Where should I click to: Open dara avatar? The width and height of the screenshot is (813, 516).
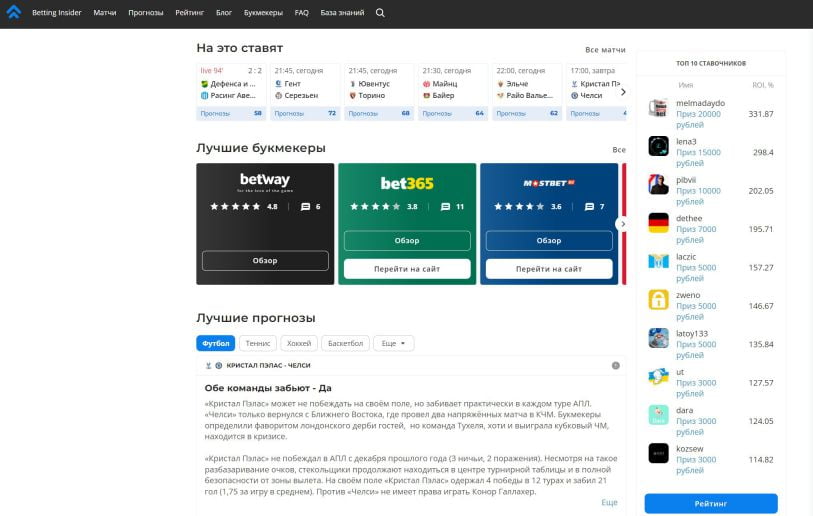[658, 415]
